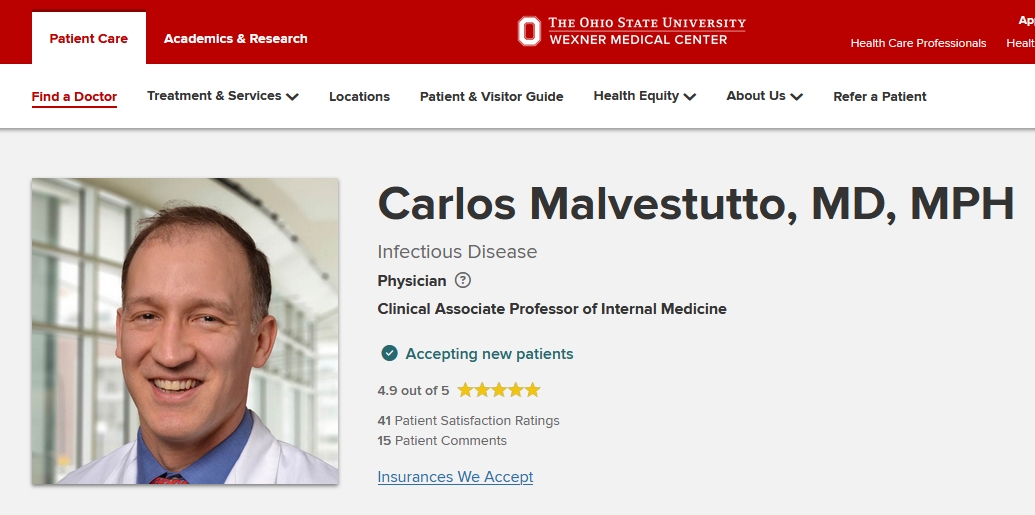Click the Ohio State block O logo
1035x515 pixels.
point(529,31)
